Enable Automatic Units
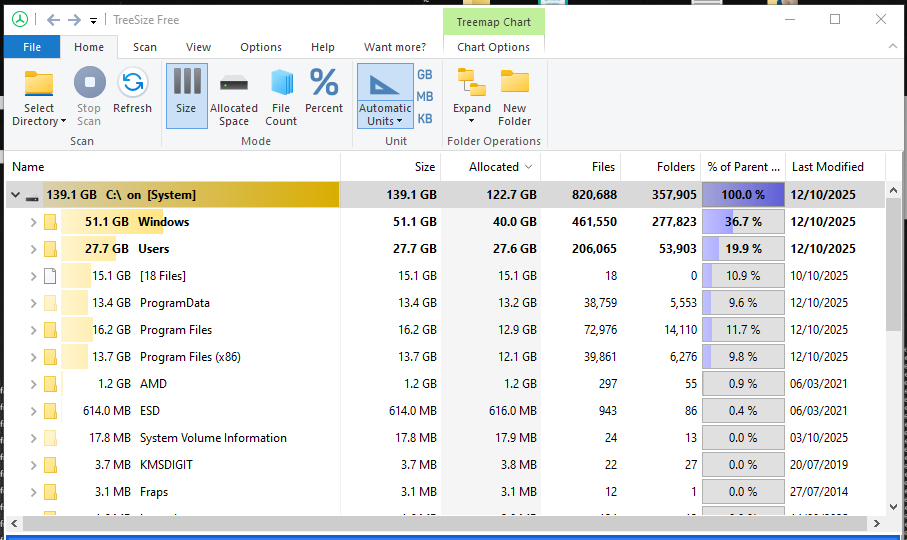This screenshot has width=907, height=540. point(385,96)
